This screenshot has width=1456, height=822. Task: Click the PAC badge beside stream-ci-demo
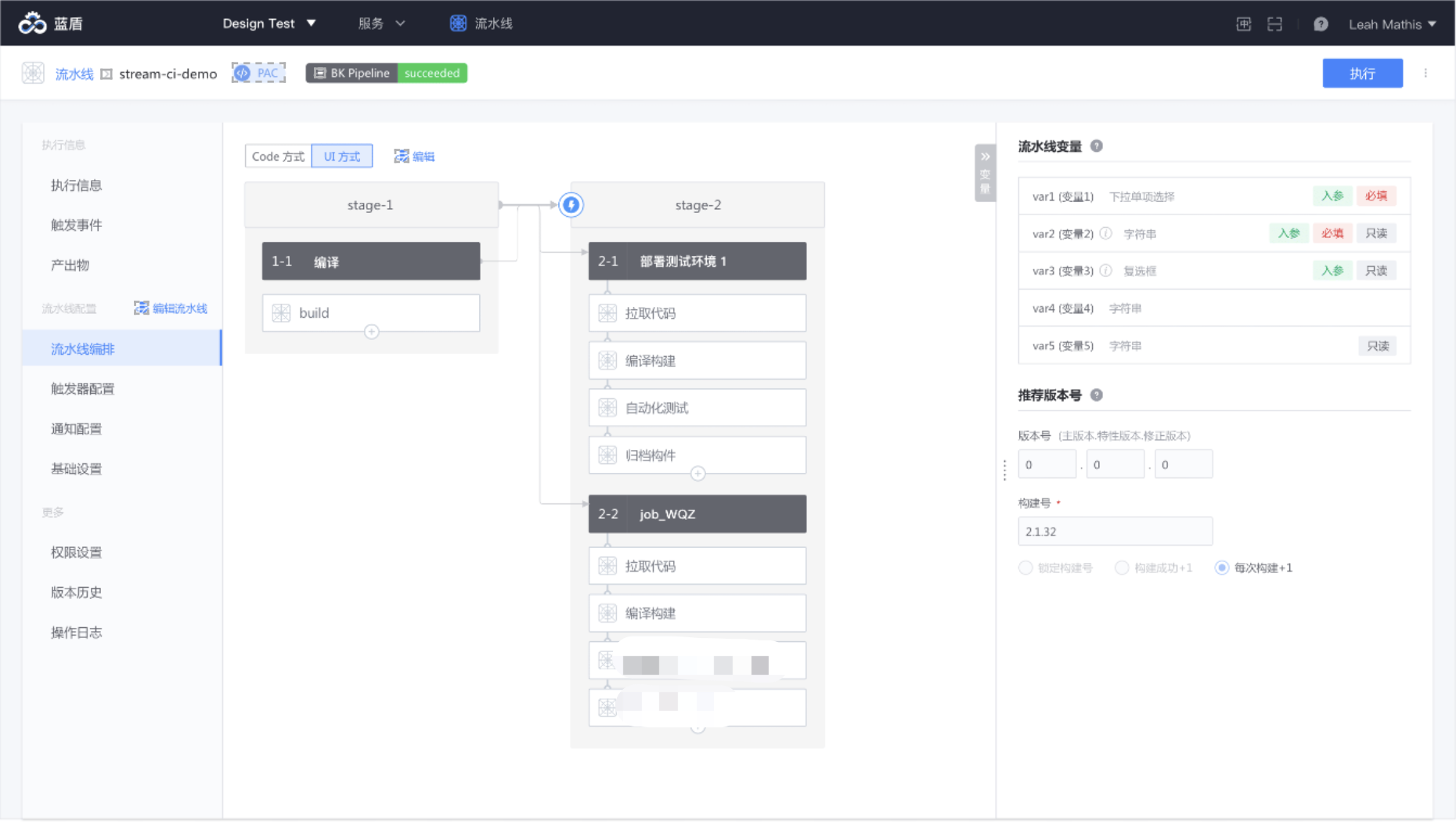258,72
